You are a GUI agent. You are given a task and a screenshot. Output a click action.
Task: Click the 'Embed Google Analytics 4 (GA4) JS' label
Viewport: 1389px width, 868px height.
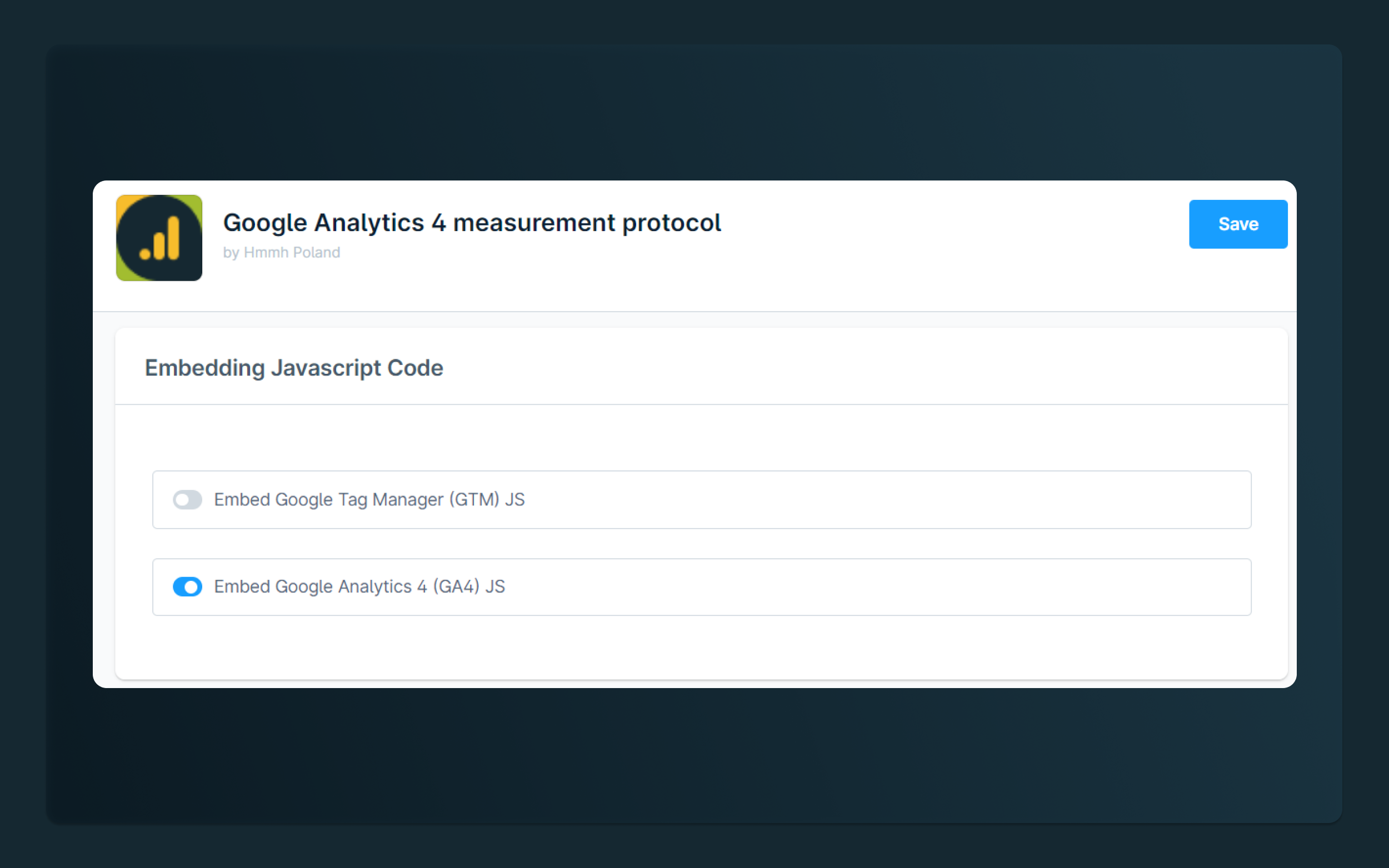click(x=359, y=586)
